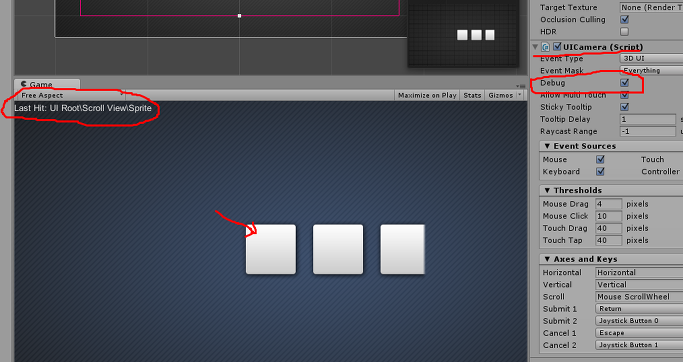Screen dimensions: 683x362
Task: Open the UICamera script icon
Action: click(x=545, y=47)
